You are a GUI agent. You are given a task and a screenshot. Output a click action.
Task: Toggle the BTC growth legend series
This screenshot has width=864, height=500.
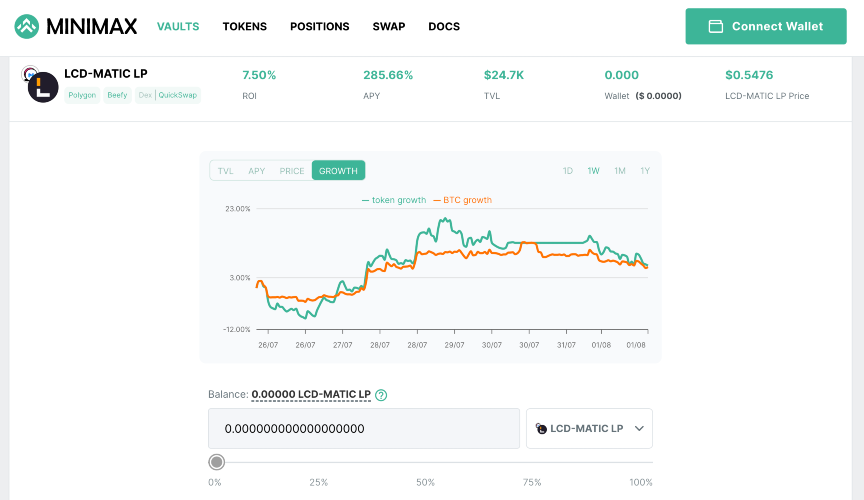tap(463, 200)
